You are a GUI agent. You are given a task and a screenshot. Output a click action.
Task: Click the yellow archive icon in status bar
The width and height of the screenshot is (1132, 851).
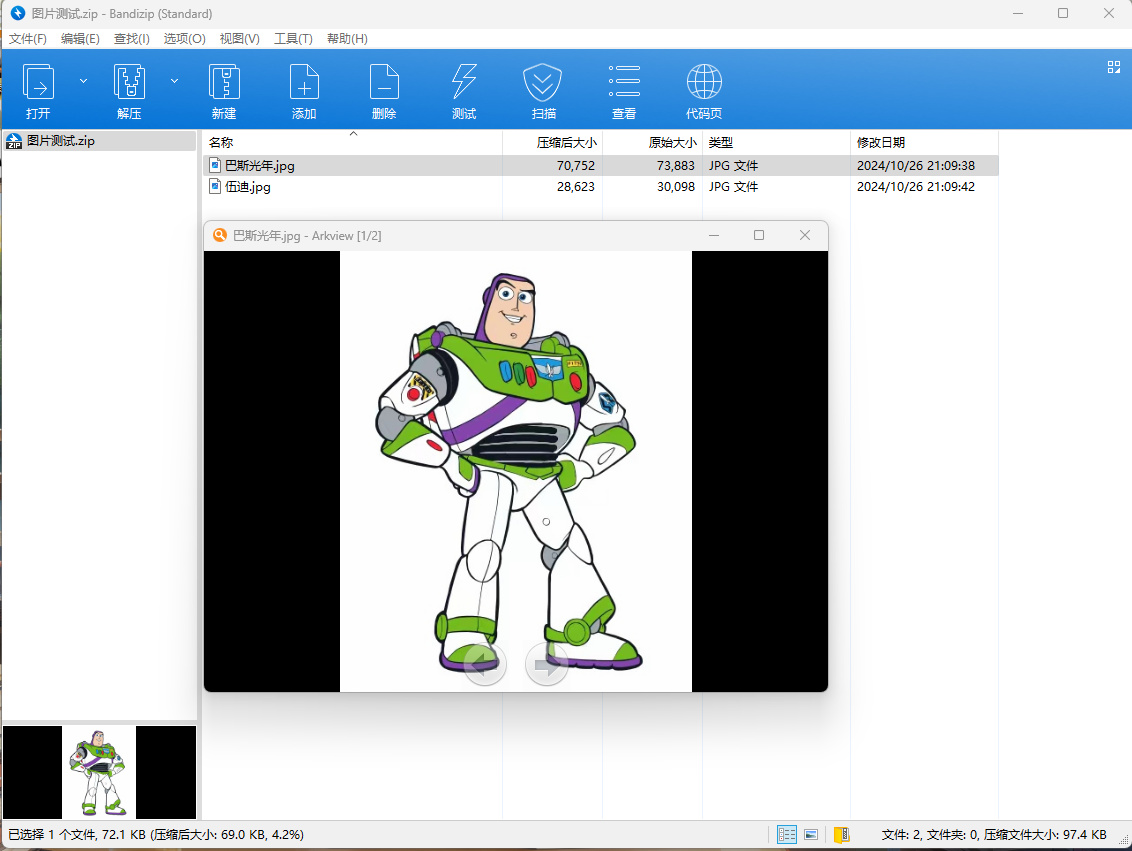pyautogui.click(x=841, y=834)
